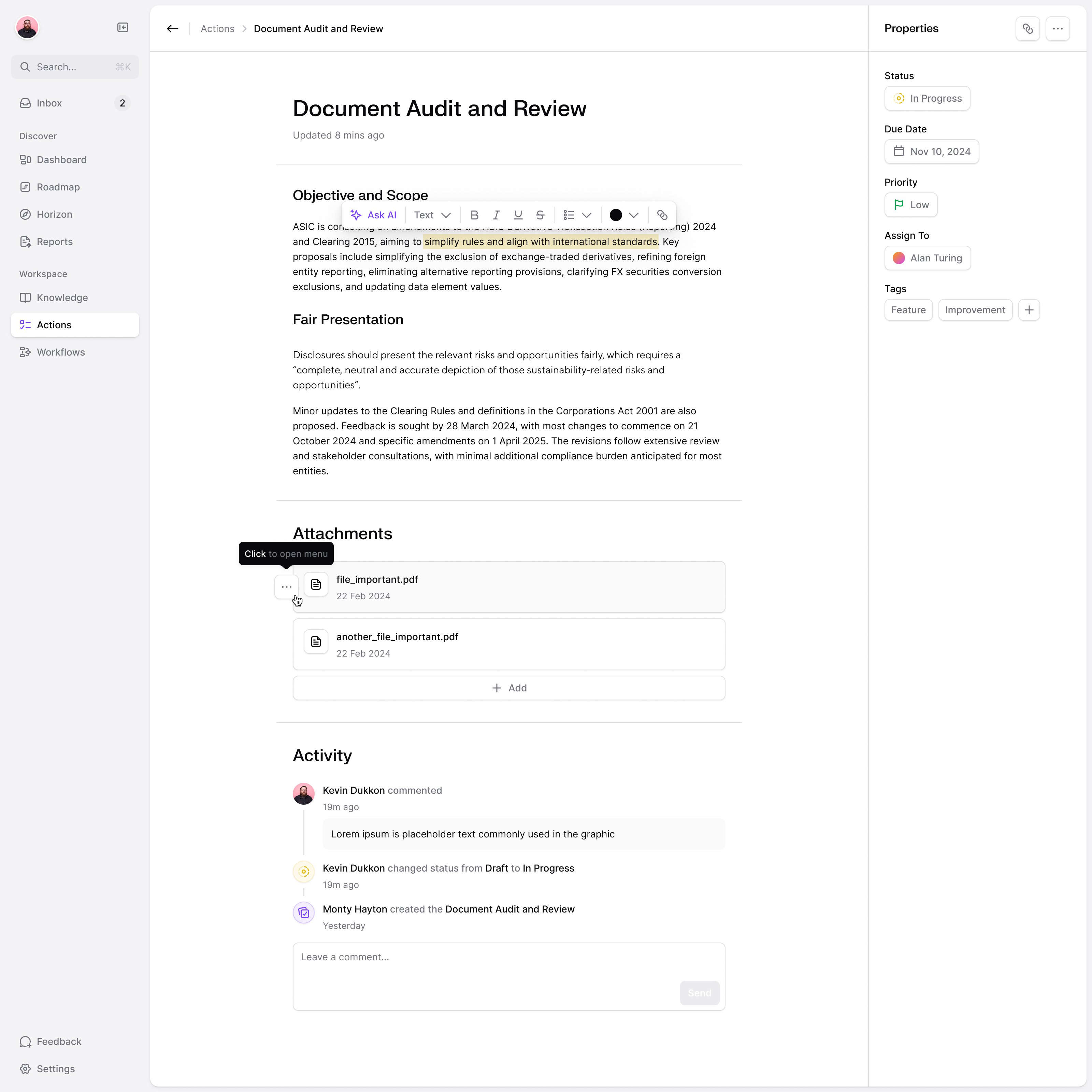Open Properties more options ellipsis

(1057, 29)
